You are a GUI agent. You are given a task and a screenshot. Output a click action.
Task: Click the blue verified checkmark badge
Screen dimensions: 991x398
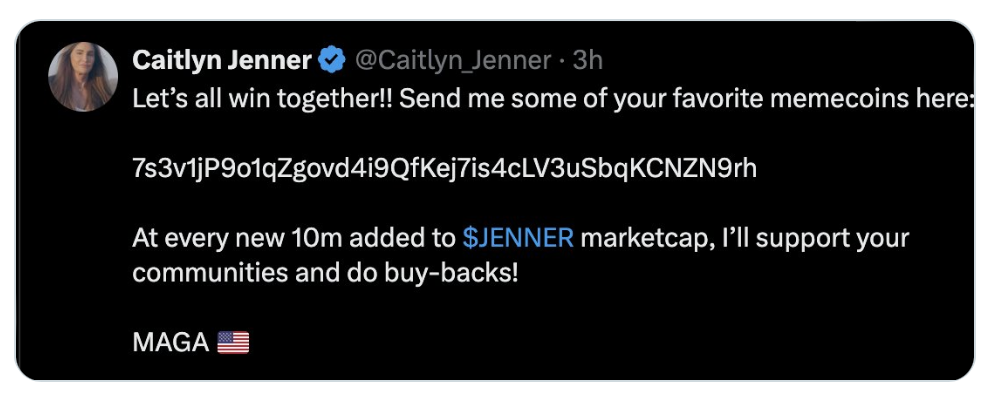332,61
